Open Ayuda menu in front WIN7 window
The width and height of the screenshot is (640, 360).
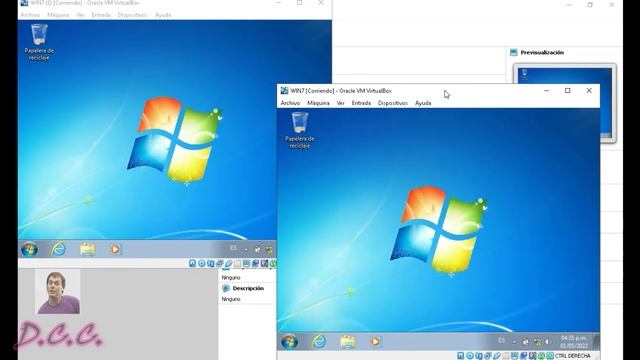click(423, 103)
